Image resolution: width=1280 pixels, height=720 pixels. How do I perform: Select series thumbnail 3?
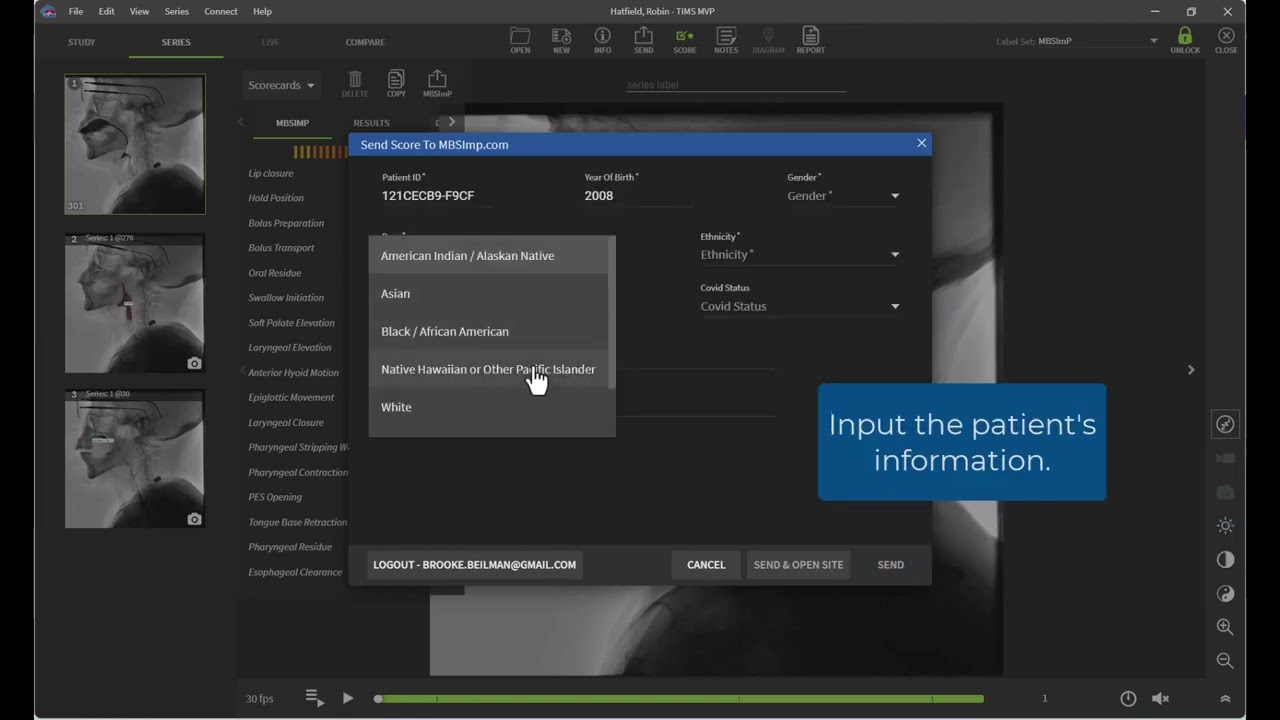(x=134, y=458)
